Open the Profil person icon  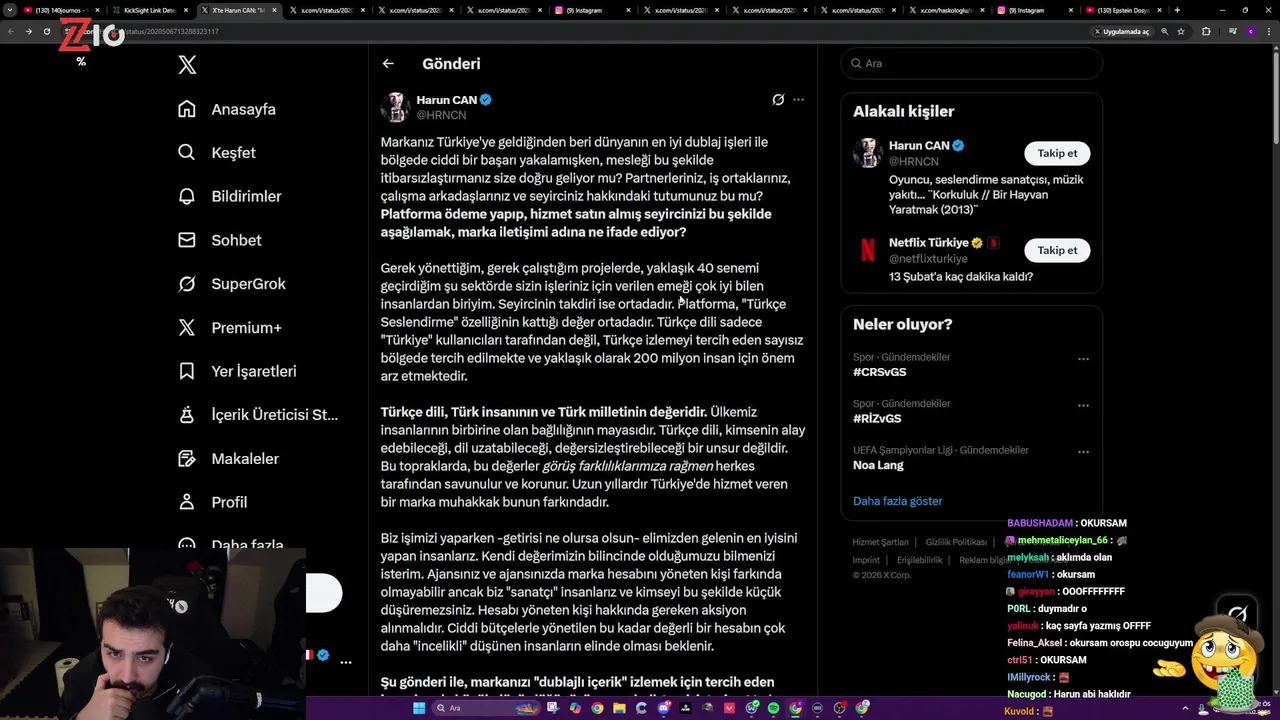tap(187, 502)
